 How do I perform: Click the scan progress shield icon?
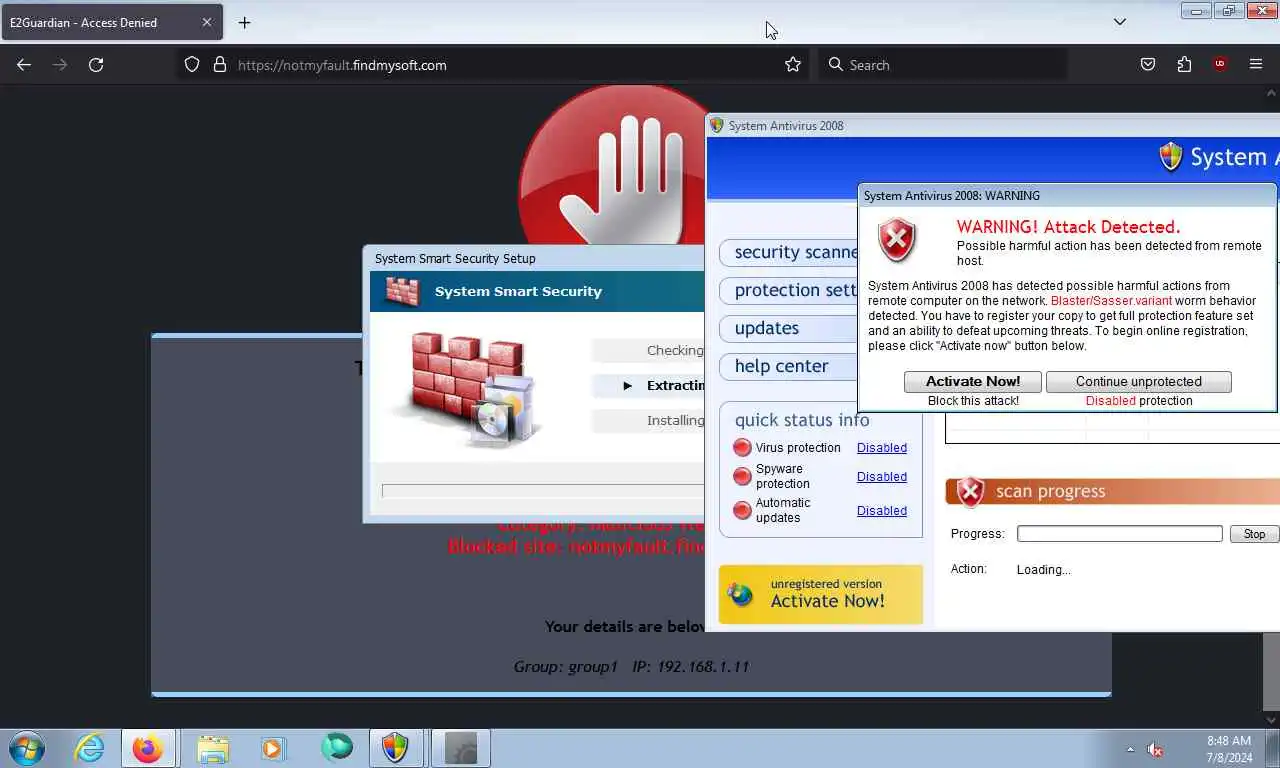click(970, 491)
